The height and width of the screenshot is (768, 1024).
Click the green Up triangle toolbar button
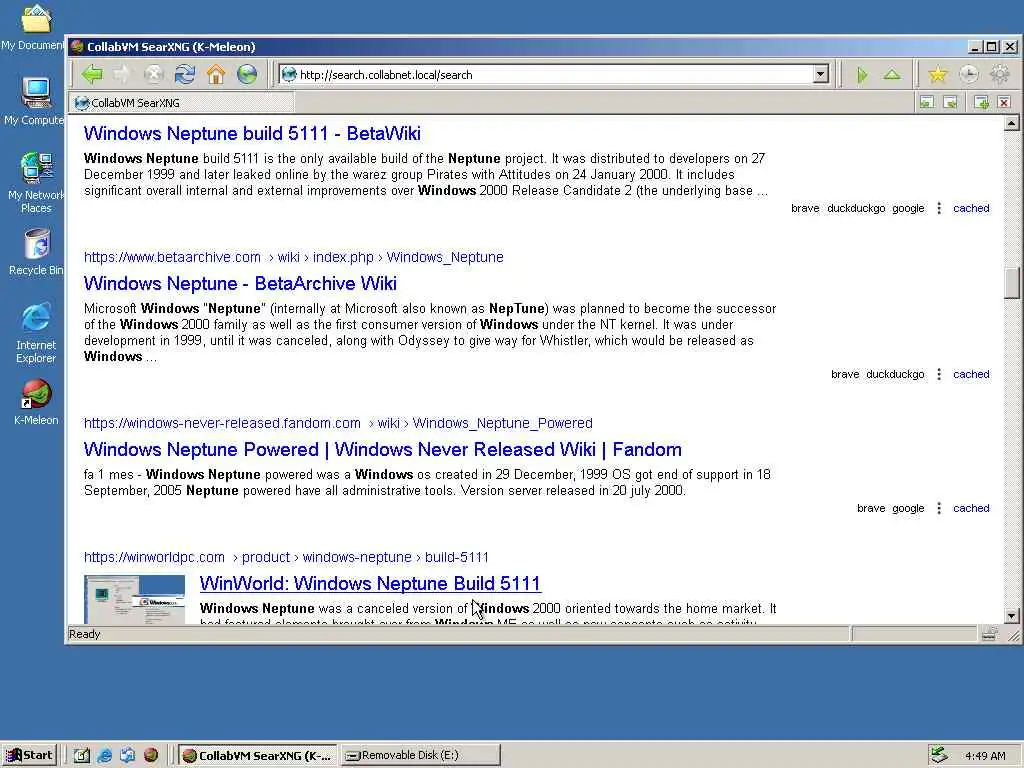click(x=892, y=75)
